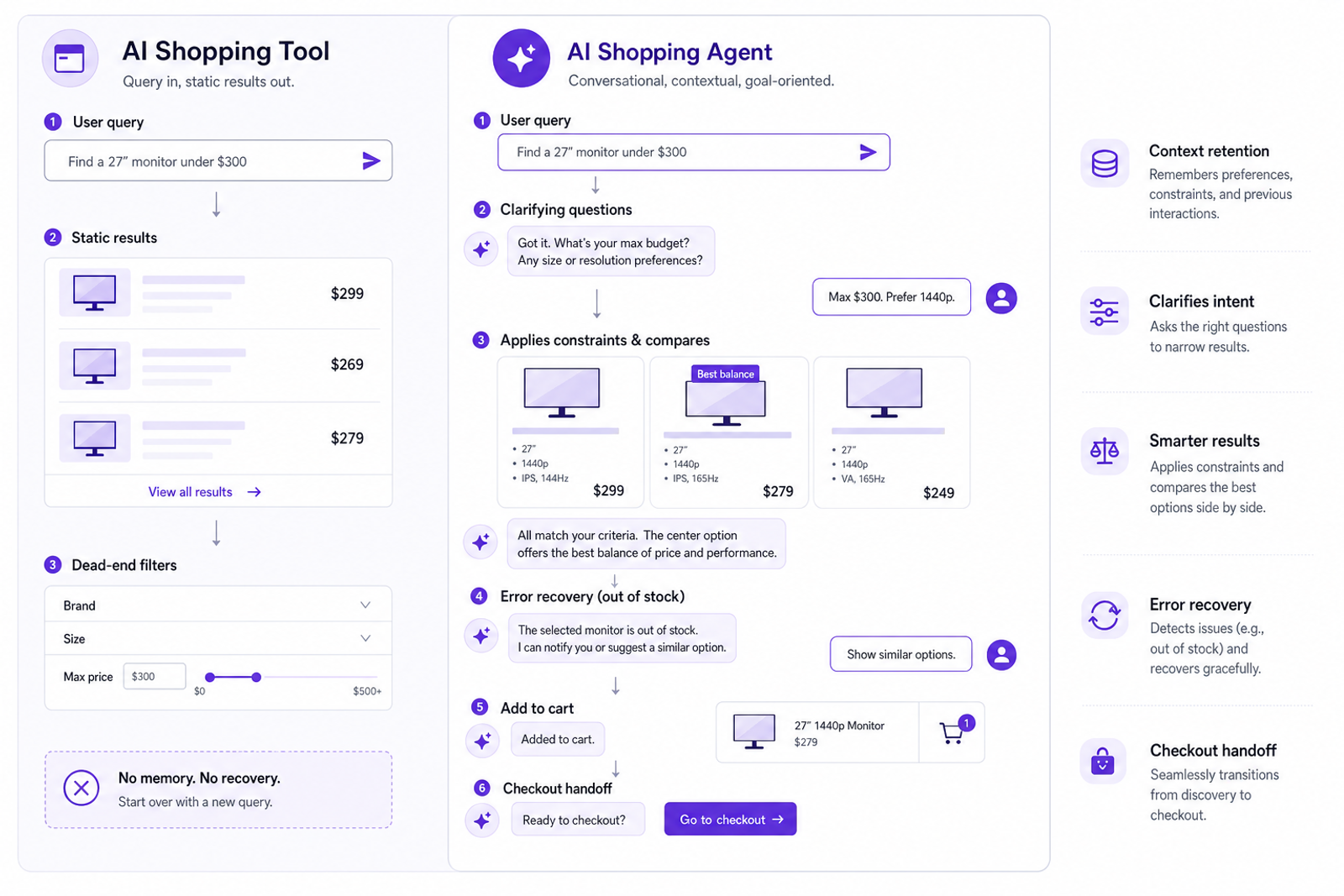Click the Added to cart. message bubble
Screen dimensions: 1344x896
pos(557,739)
